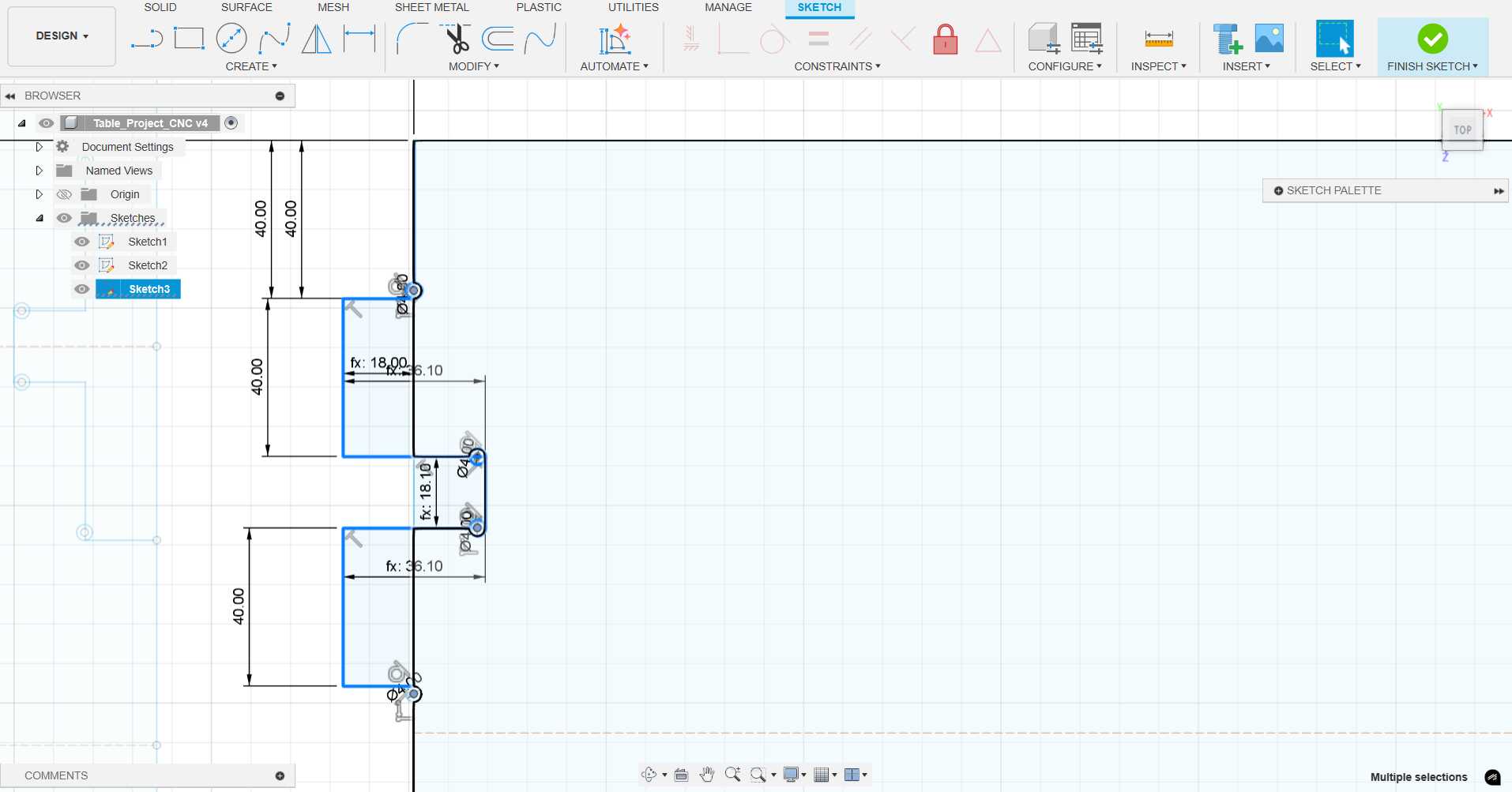The image size is (1512, 792).
Task: Click TOP face on the ViewCube
Action: point(1462,130)
